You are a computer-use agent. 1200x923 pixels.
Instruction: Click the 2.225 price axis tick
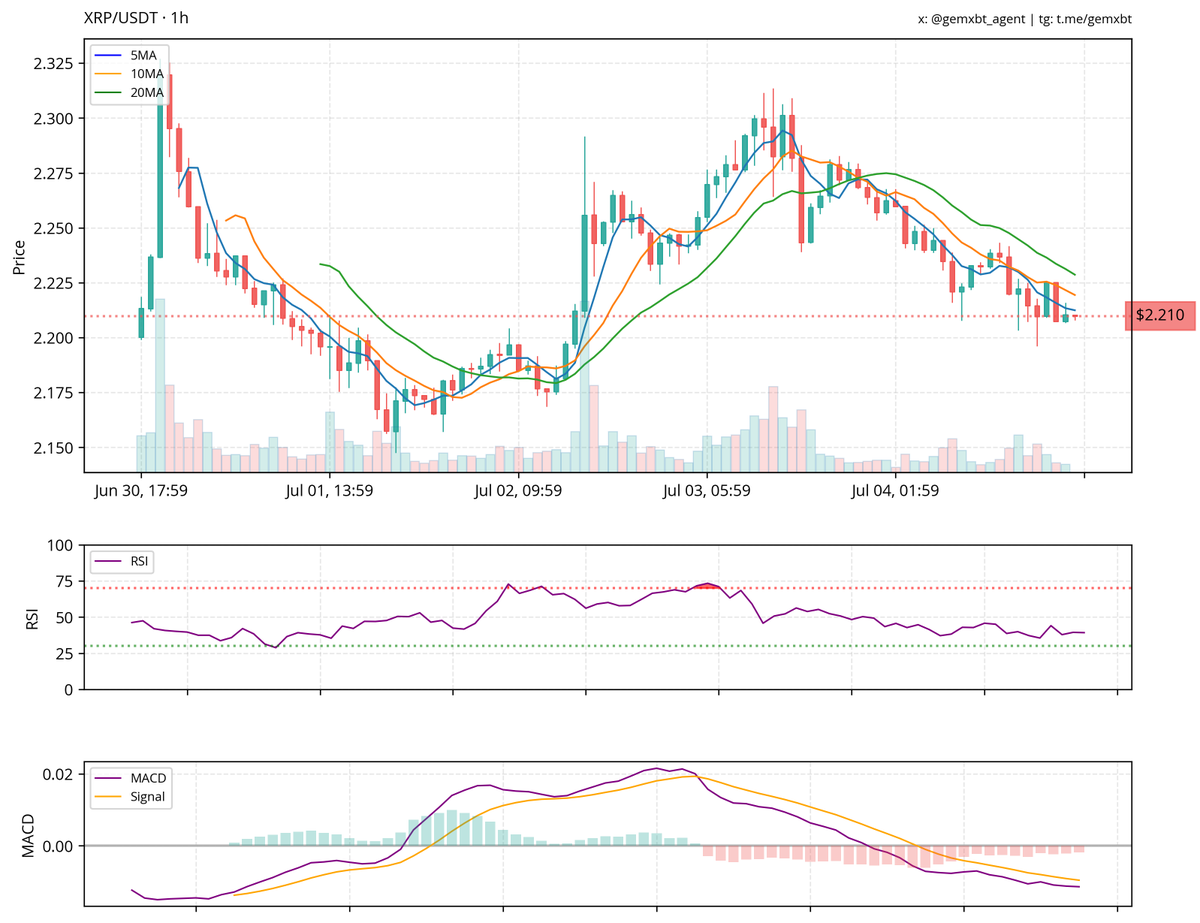tap(55, 284)
